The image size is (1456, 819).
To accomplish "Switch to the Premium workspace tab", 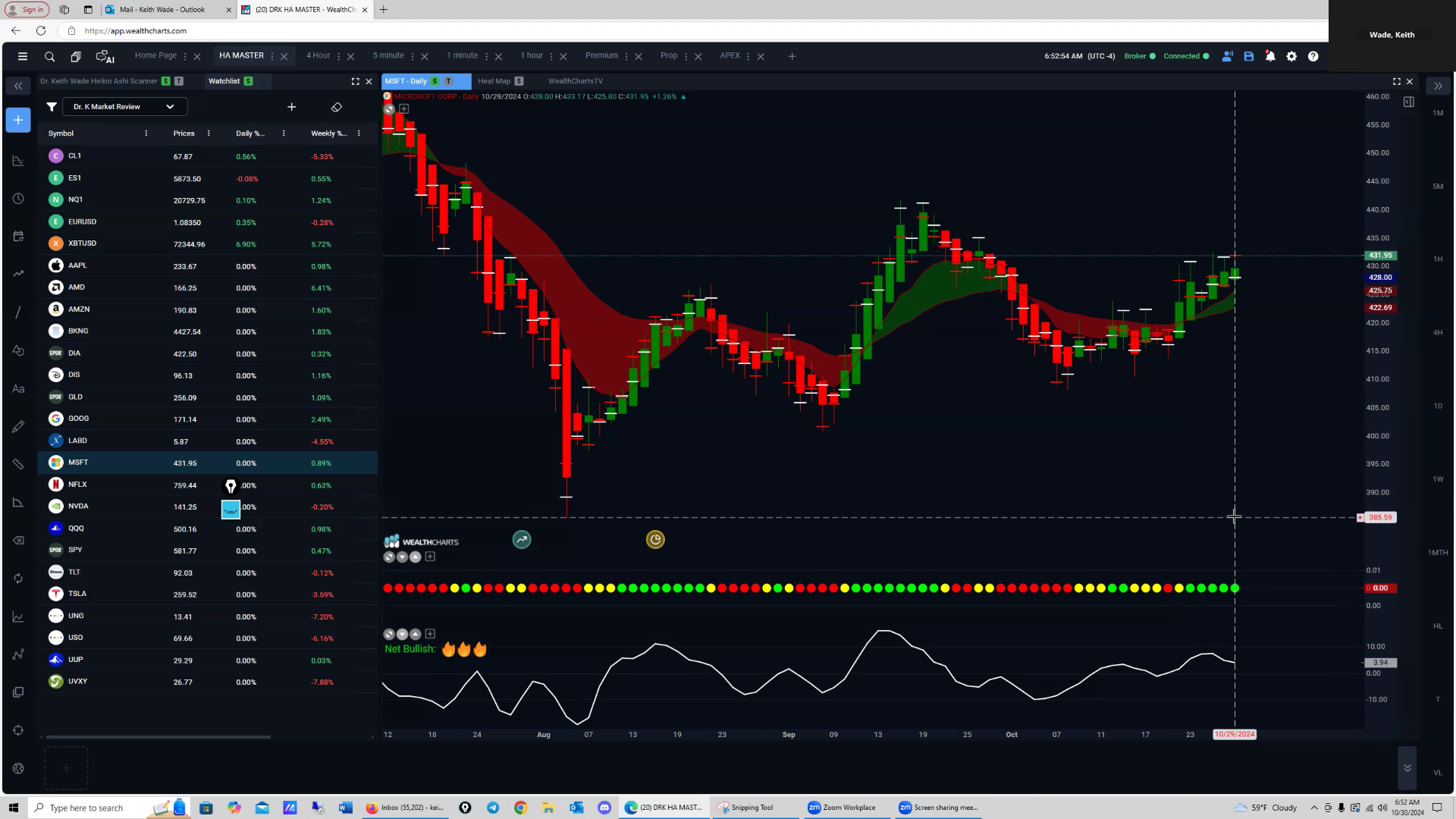I will pos(601,55).
